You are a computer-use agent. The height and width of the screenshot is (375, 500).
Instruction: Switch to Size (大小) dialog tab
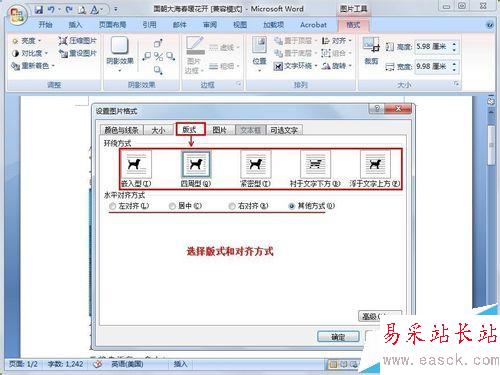158,130
